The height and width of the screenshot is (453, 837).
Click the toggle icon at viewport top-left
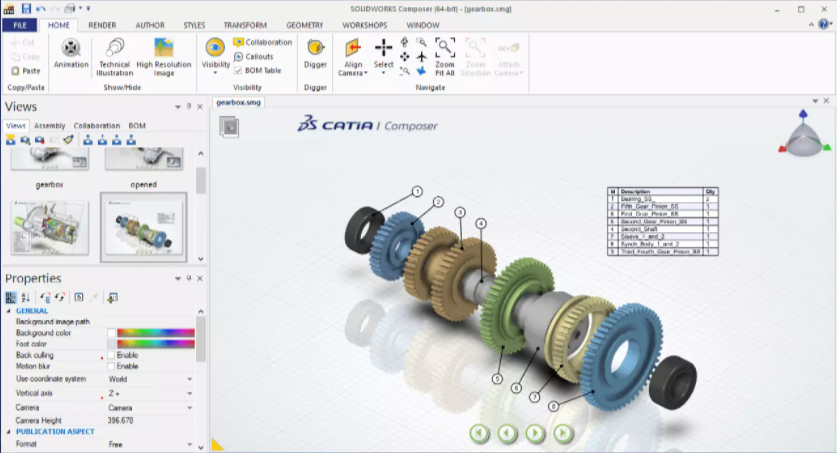coord(229,127)
